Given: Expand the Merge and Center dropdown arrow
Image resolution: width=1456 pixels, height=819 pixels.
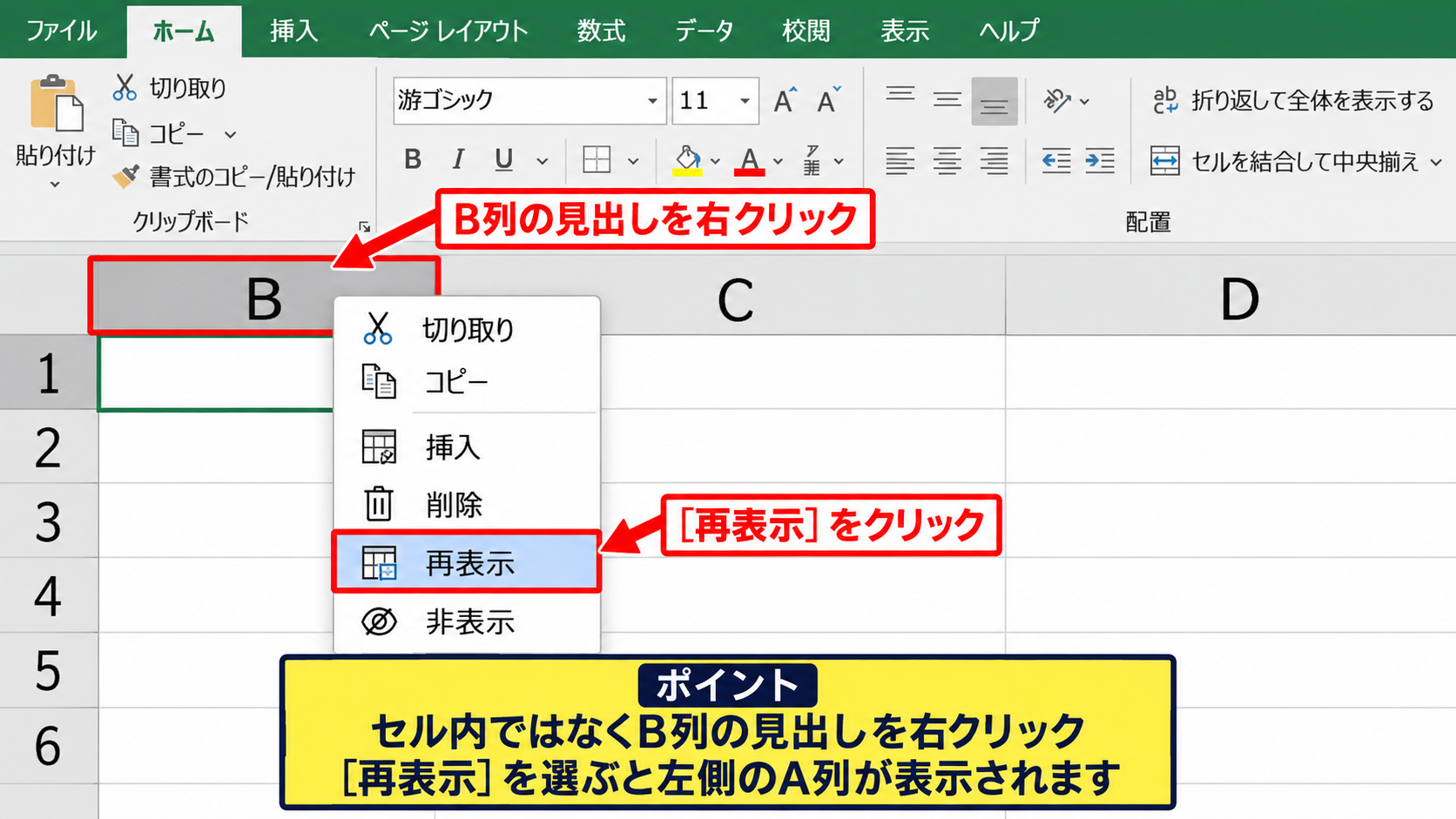Looking at the screenshot, I should pyautogui.click(x=1436, y=162).
